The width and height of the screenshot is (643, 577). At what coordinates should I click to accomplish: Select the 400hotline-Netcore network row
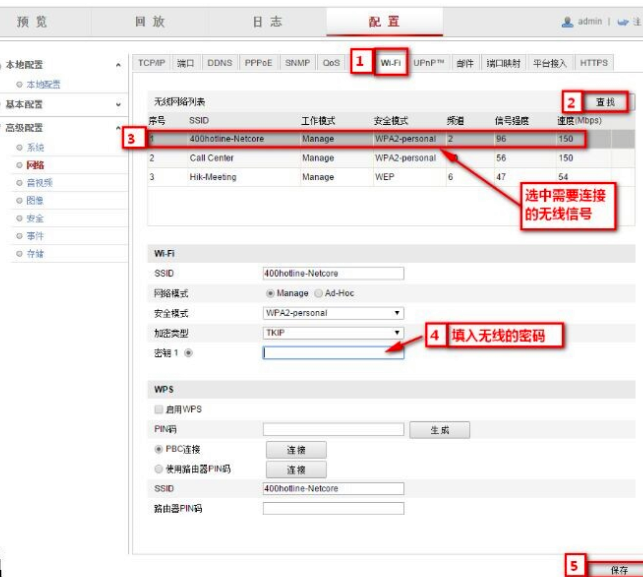coord(391,139)
